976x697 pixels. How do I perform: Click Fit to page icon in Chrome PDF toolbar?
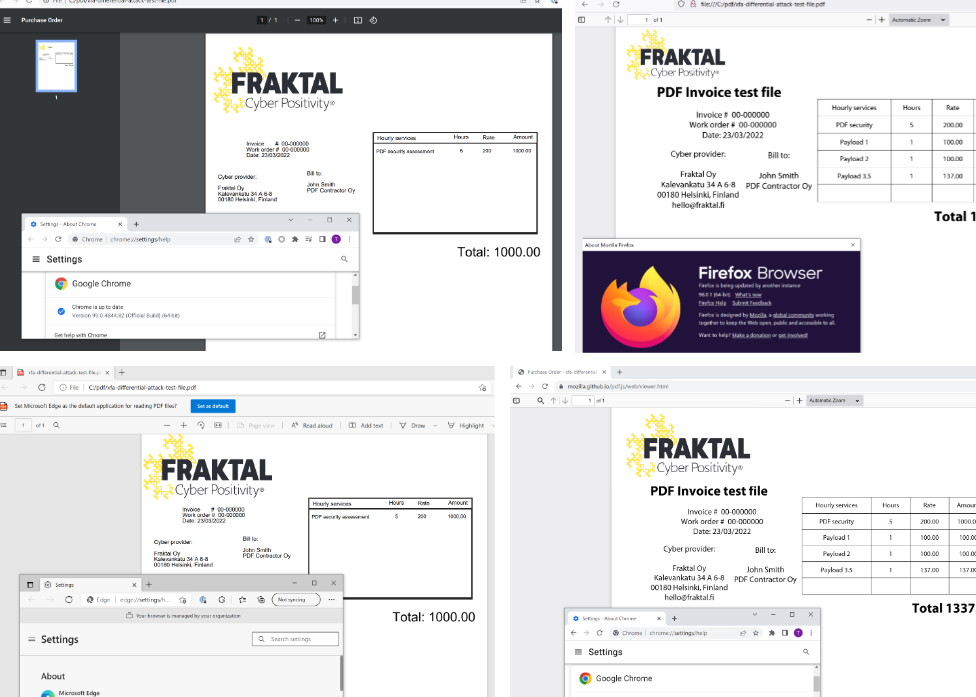[x=358, y=20]
